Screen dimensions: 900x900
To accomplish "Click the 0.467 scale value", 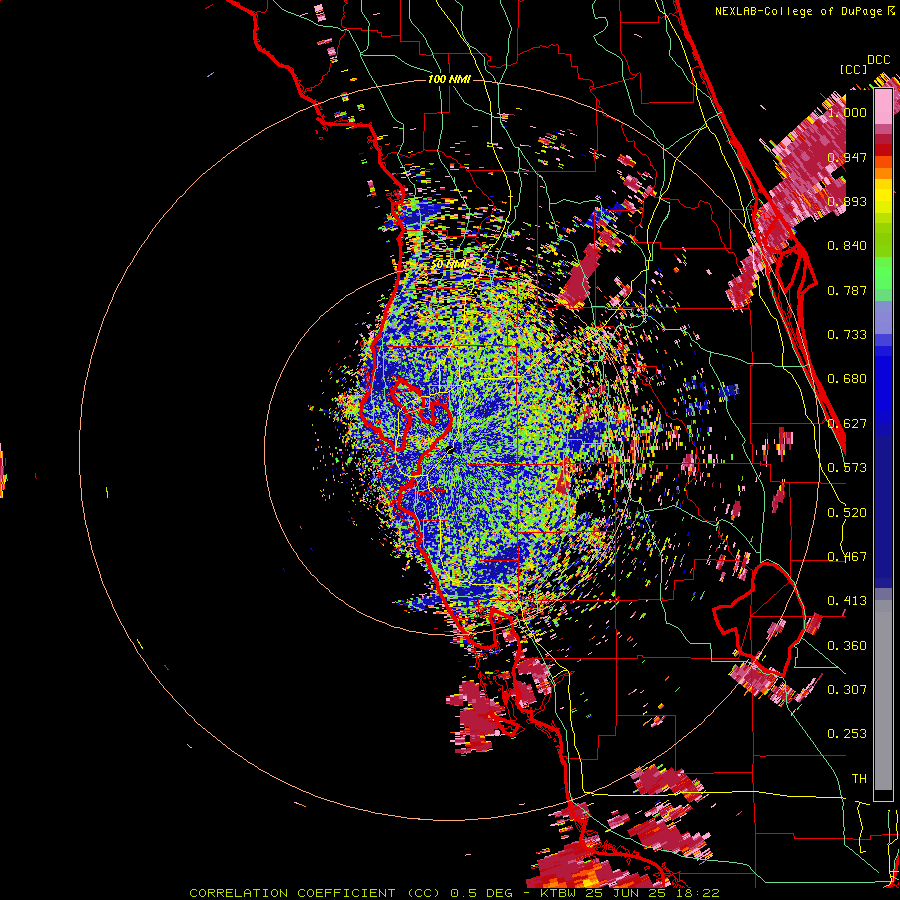I will pyautogui.click(x=847, y=557).
